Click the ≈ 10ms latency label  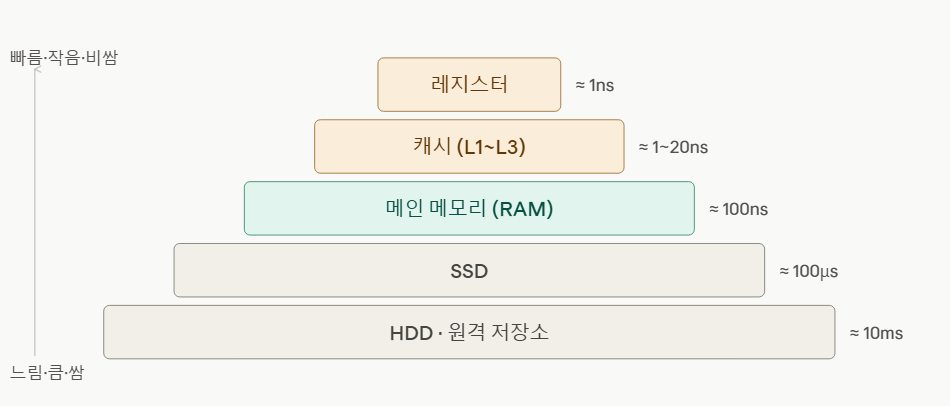(876, 333)
